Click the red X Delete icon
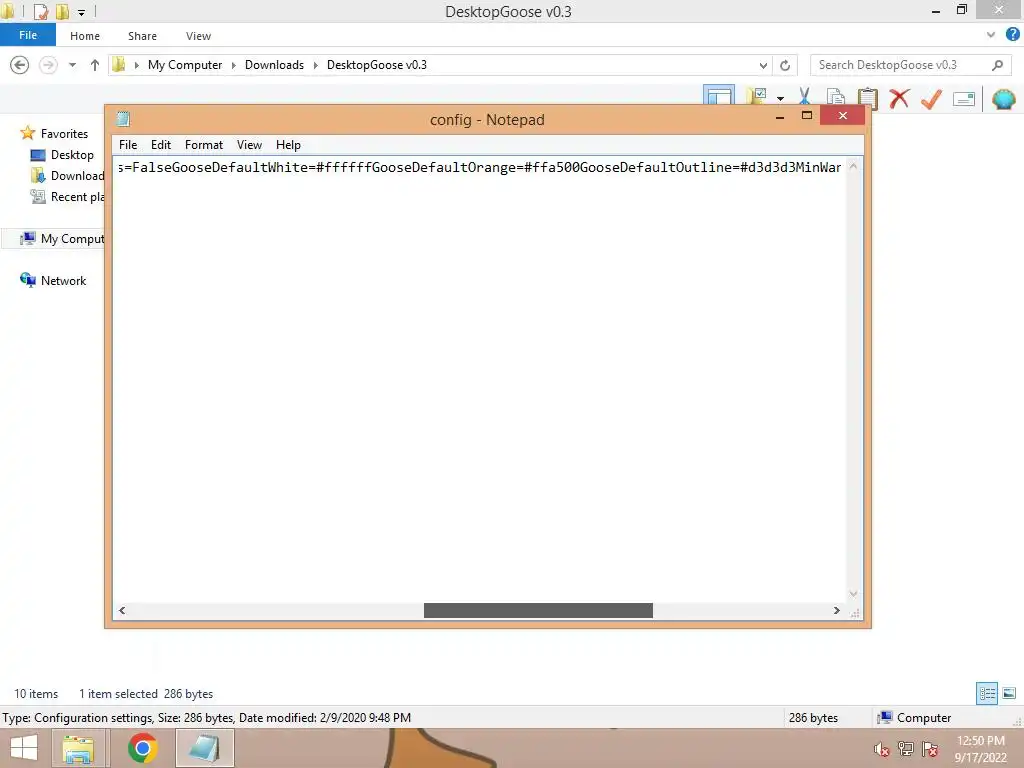This screenshot has height=768, width=1024. pos(899,99)
